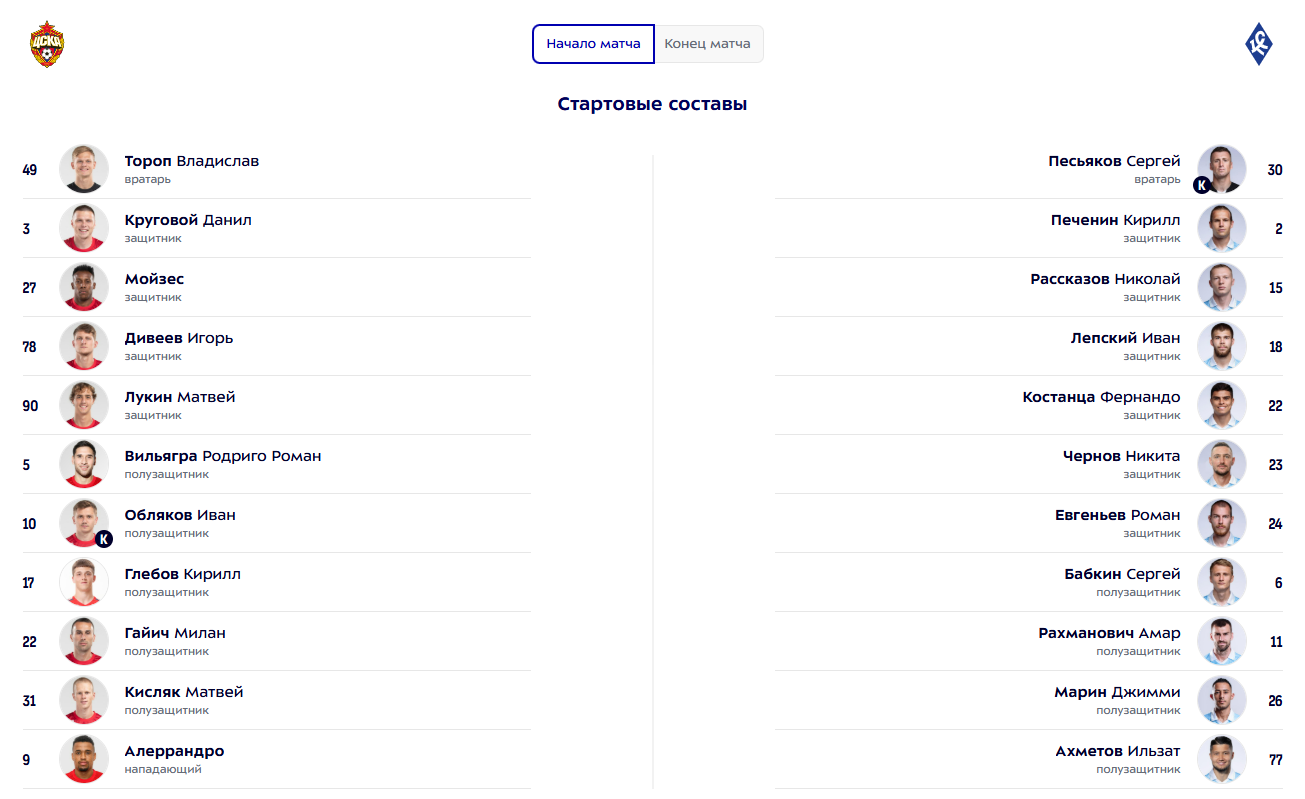Click the Глебов Кирилл name
Image resolution: width=1305 pixels, height=799 pixels.
click(183, 574)
